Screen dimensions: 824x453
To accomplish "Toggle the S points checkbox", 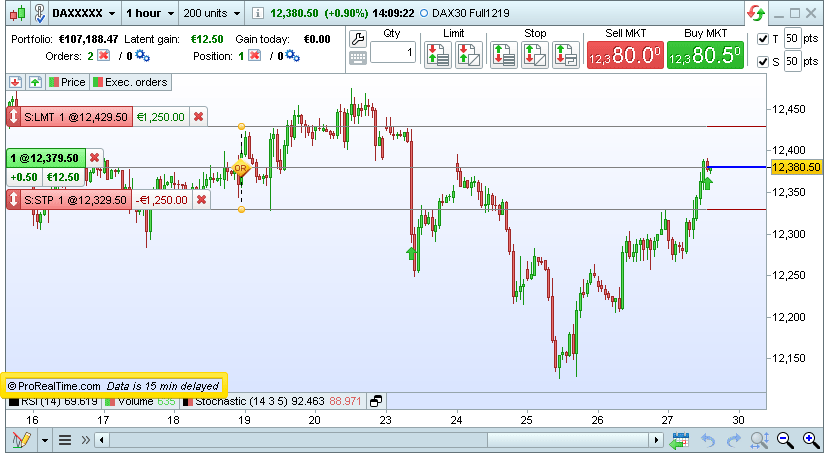I will [764, 62].
